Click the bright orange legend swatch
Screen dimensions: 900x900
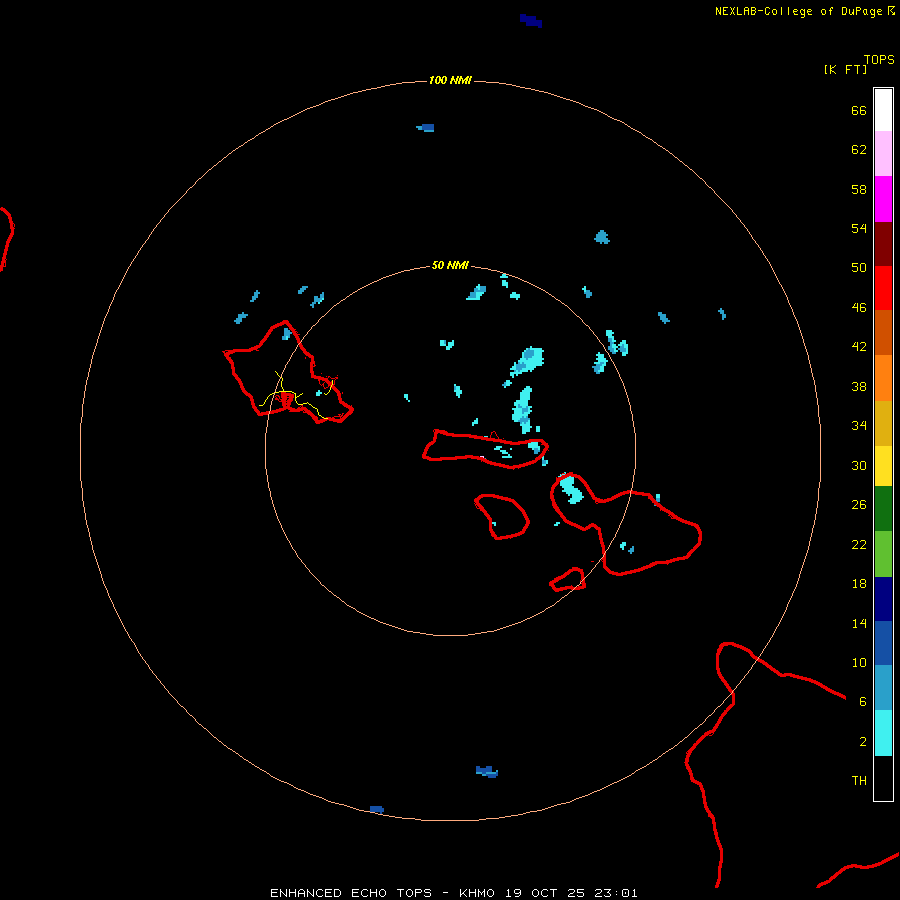(x=883, y=378)
